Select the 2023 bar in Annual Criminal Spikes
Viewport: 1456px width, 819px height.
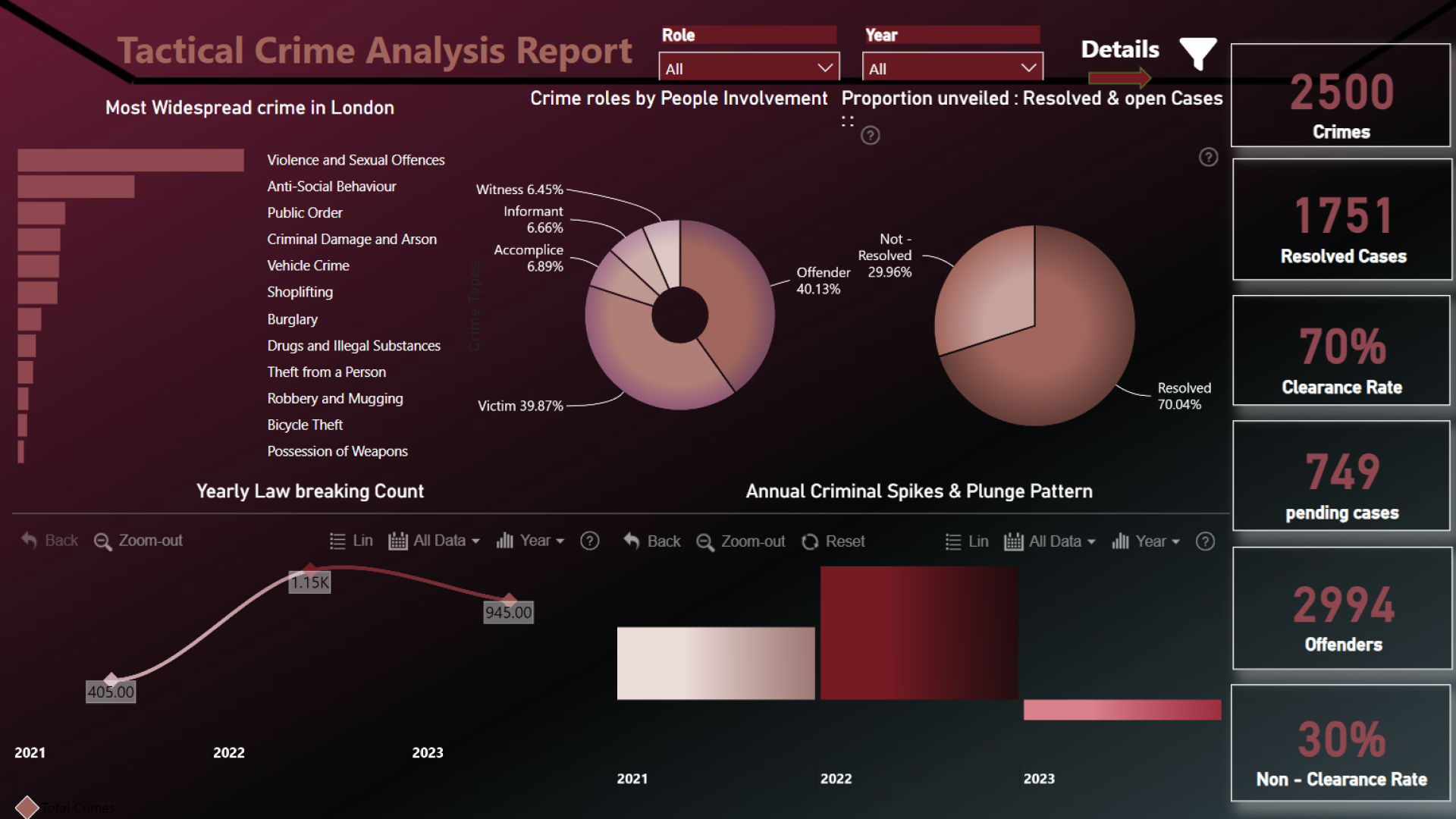[x=1122, y=710]
